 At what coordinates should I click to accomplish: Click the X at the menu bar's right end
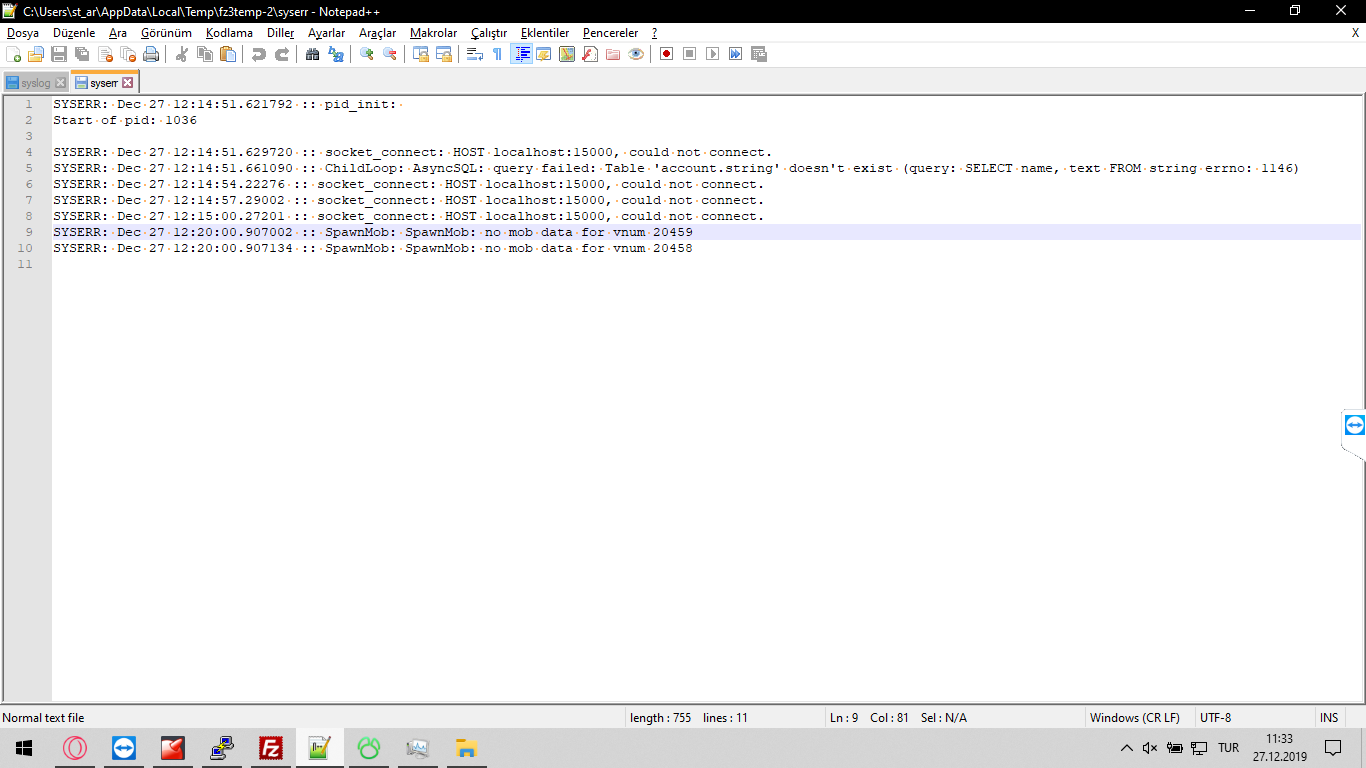click(1355, 33)
